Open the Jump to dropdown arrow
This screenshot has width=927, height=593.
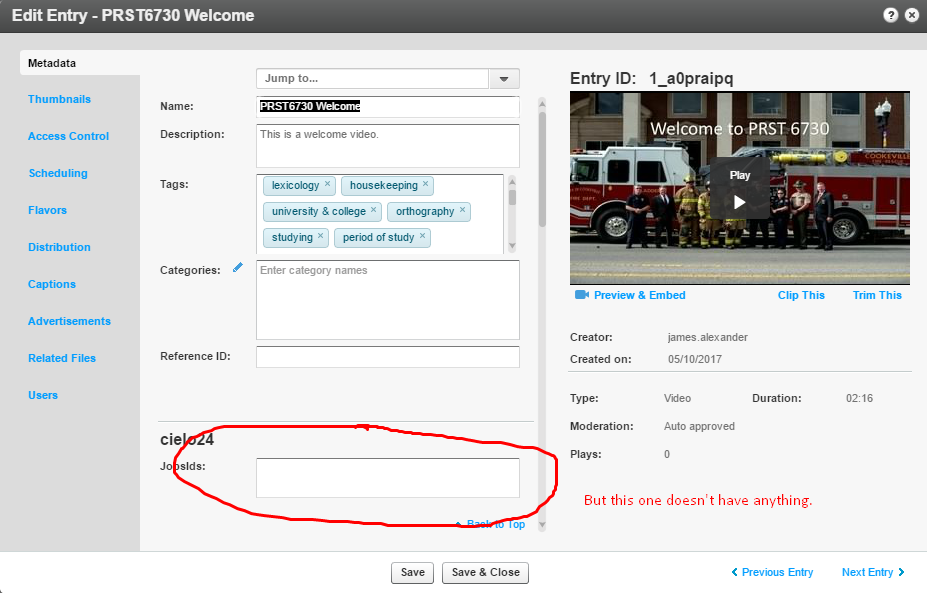point(503,79)
